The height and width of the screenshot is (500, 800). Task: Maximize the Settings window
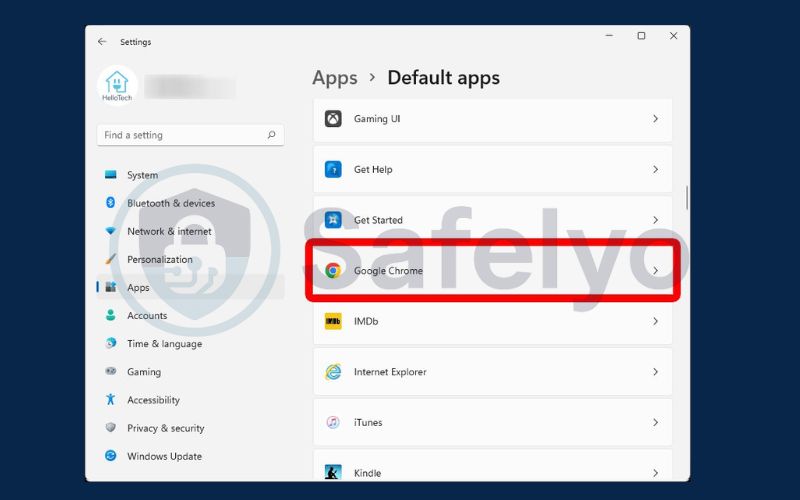641,36
